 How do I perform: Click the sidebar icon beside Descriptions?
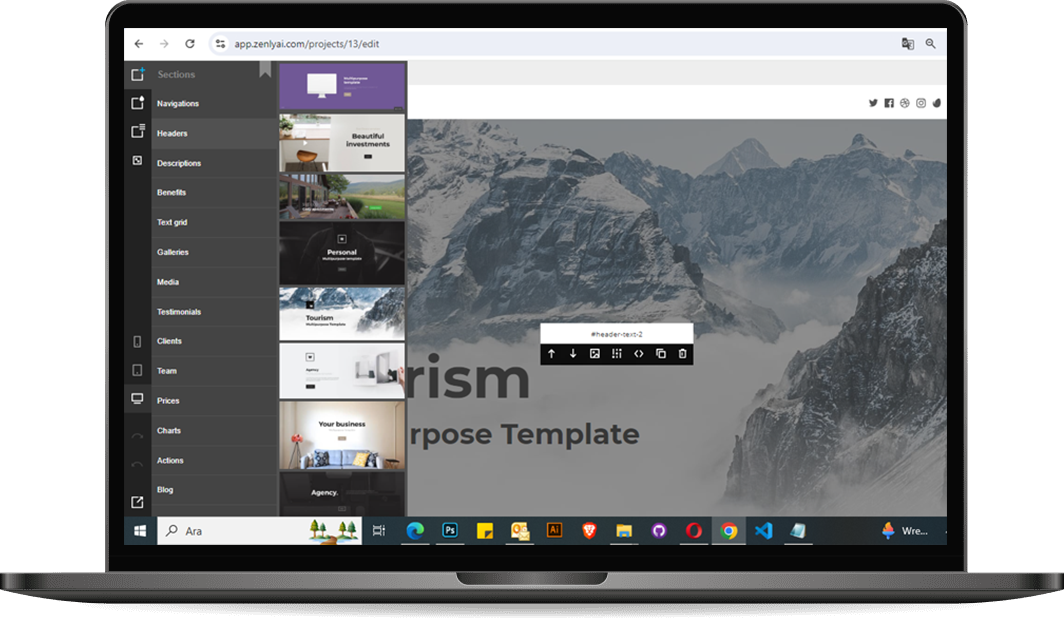pyautogui.click(x=137, y=161)
